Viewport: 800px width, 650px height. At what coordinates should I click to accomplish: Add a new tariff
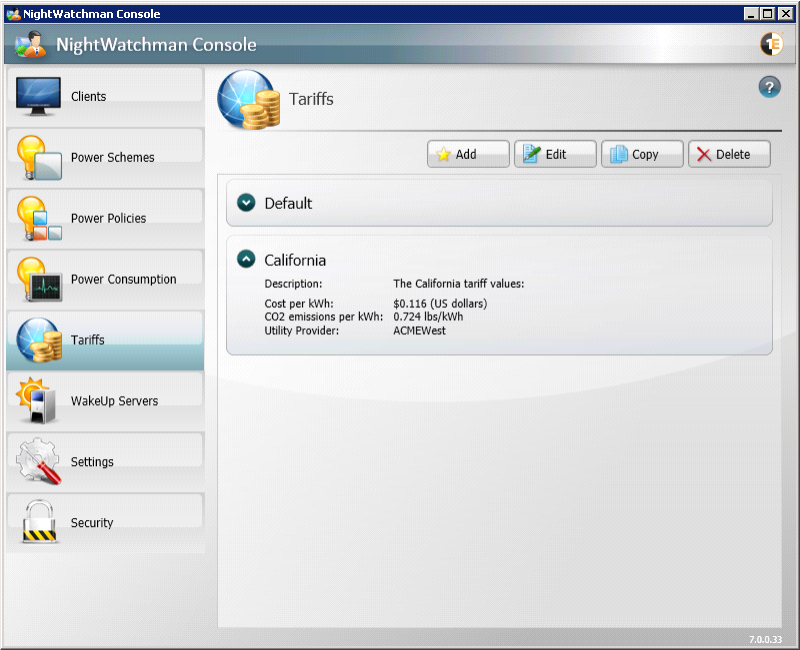coord(468,154)
